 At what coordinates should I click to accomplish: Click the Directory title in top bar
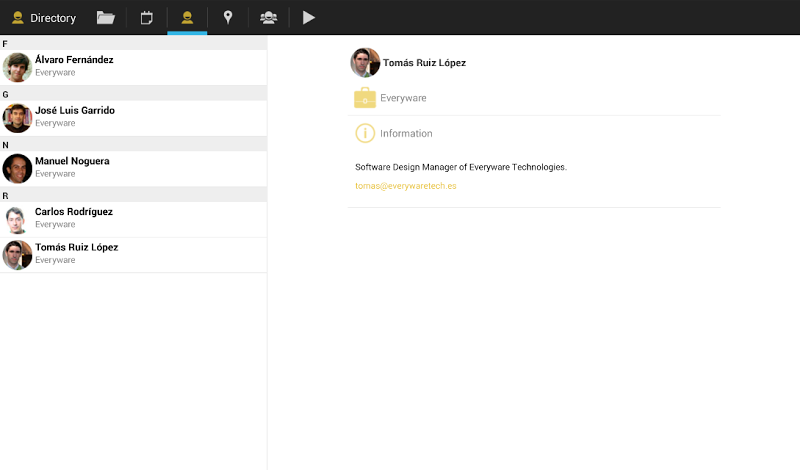coord(53,18)
